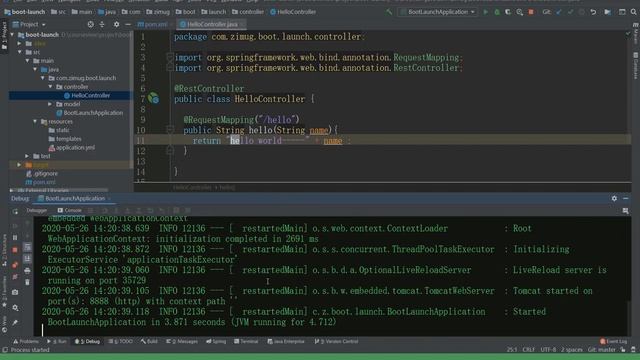Start debugging with the green bug icon
Screen dimensions: 640x360
click(497, 12)
